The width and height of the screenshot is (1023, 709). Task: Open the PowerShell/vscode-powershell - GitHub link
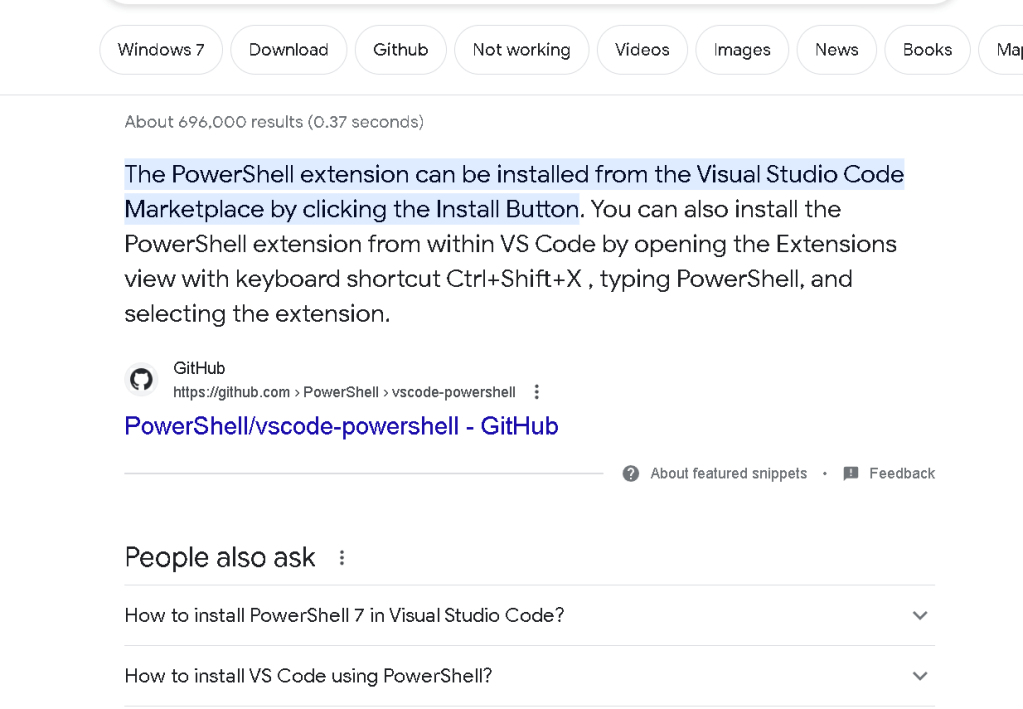tap(341, 426)
